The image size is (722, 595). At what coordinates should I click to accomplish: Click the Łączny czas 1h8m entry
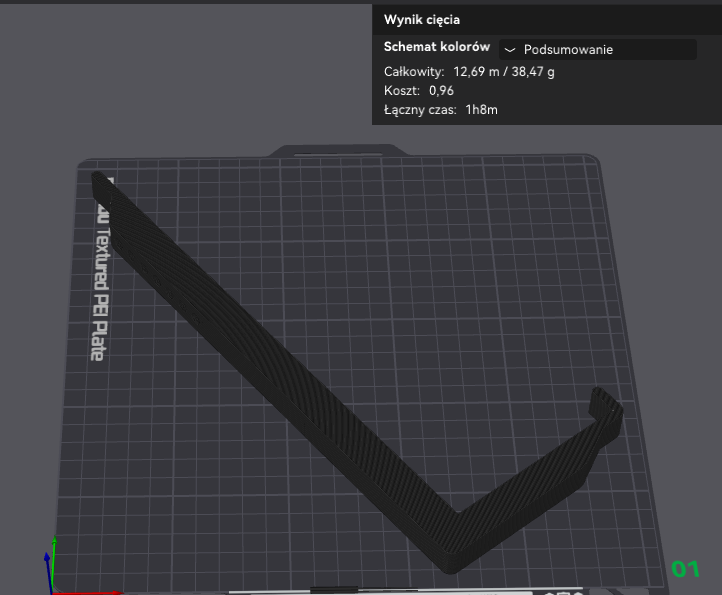click(441, 110)
